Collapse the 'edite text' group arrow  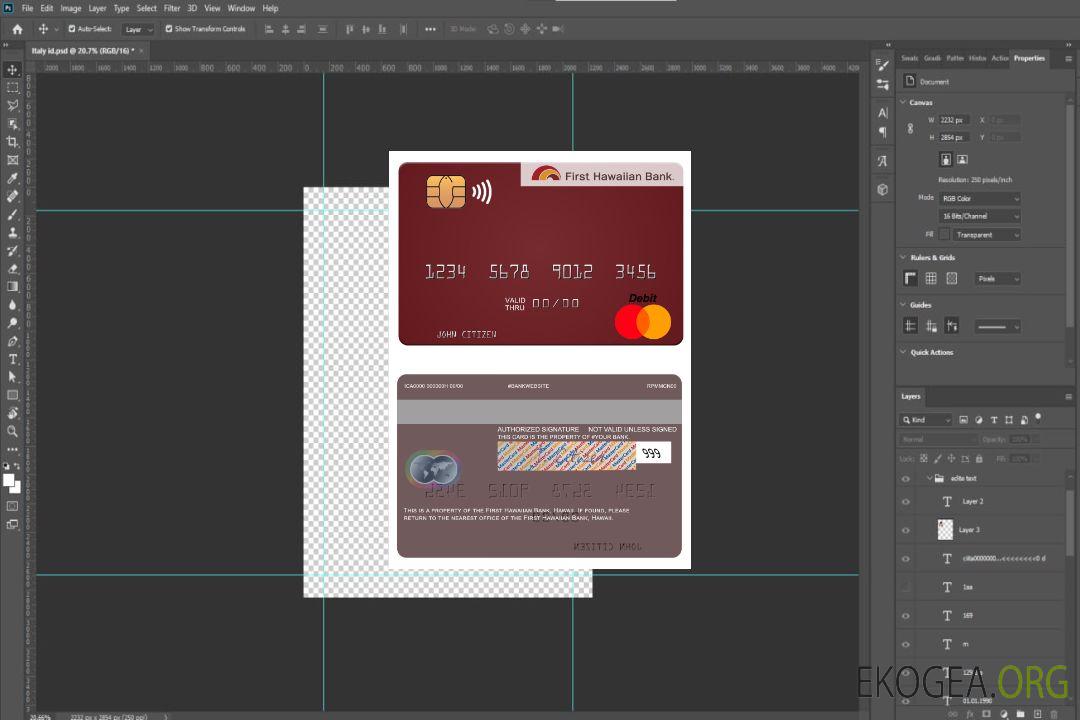pyautogui.click(x=928, y=478)
